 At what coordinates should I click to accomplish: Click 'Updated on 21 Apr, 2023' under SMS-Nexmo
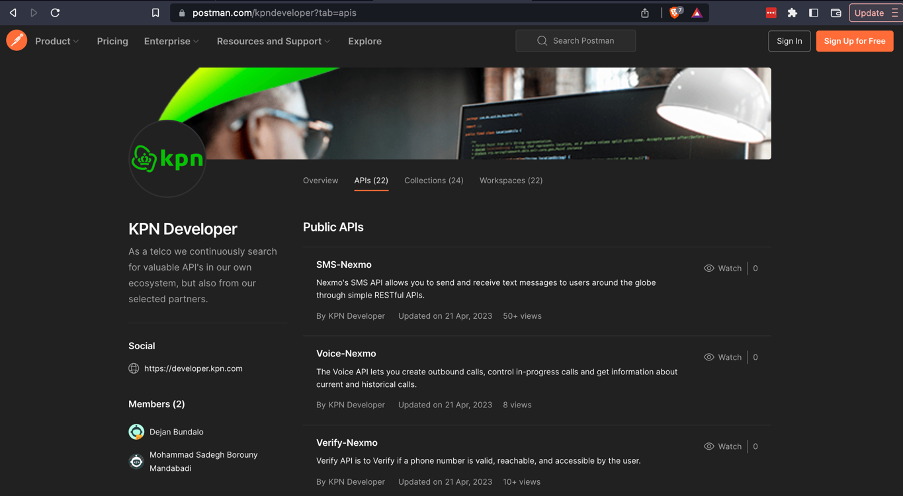coord(445,316)
